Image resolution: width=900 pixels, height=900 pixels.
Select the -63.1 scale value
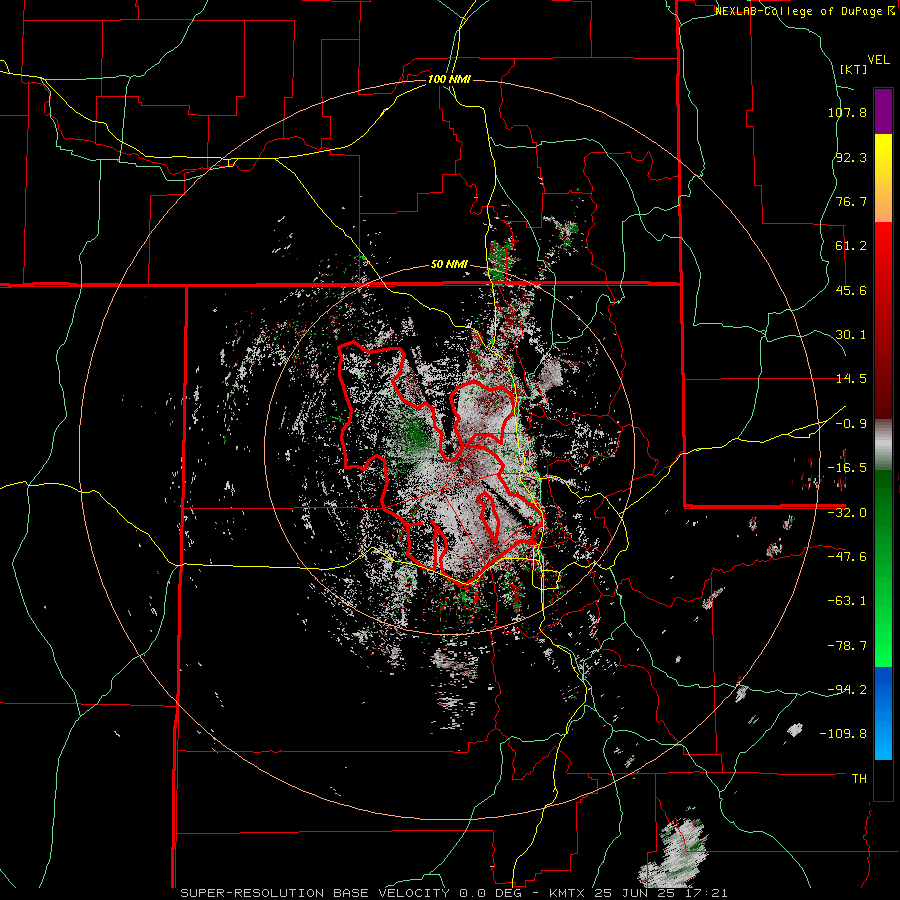point(847,601)
